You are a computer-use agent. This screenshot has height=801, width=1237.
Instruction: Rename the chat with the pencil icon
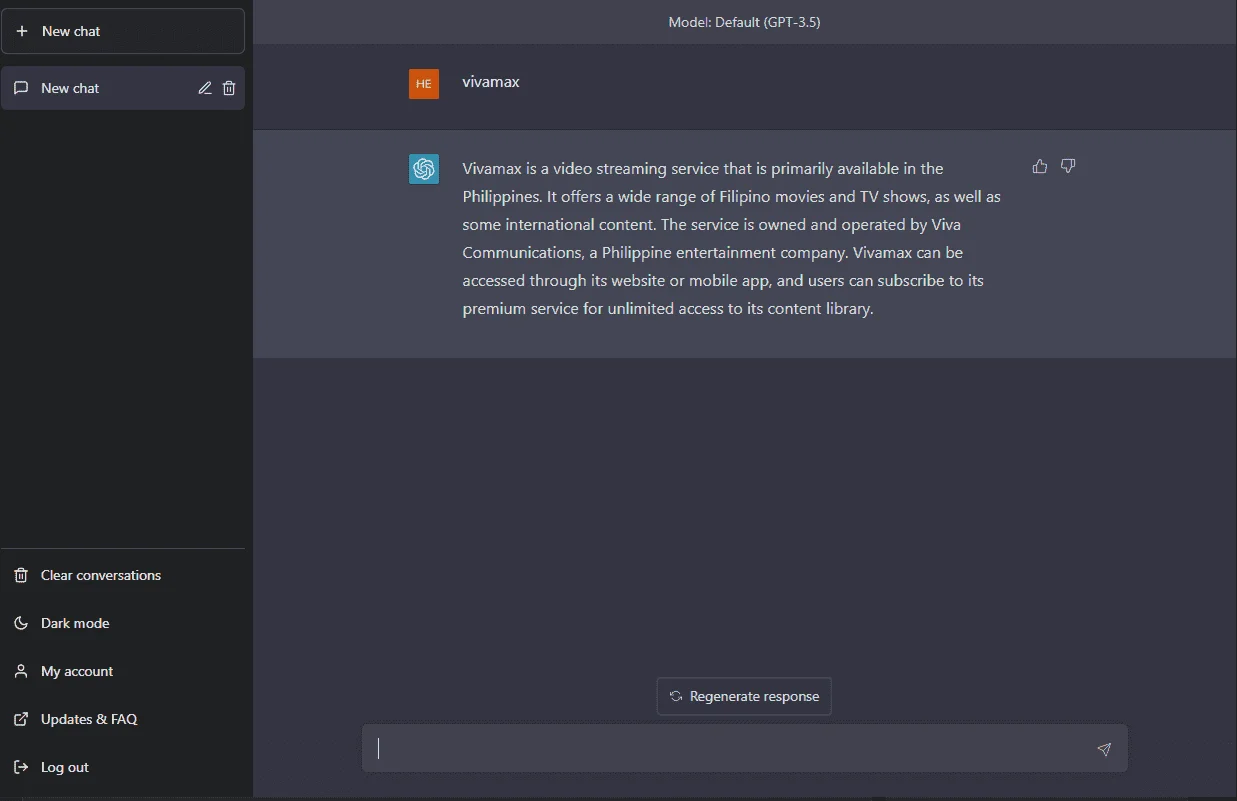[205, 88]
